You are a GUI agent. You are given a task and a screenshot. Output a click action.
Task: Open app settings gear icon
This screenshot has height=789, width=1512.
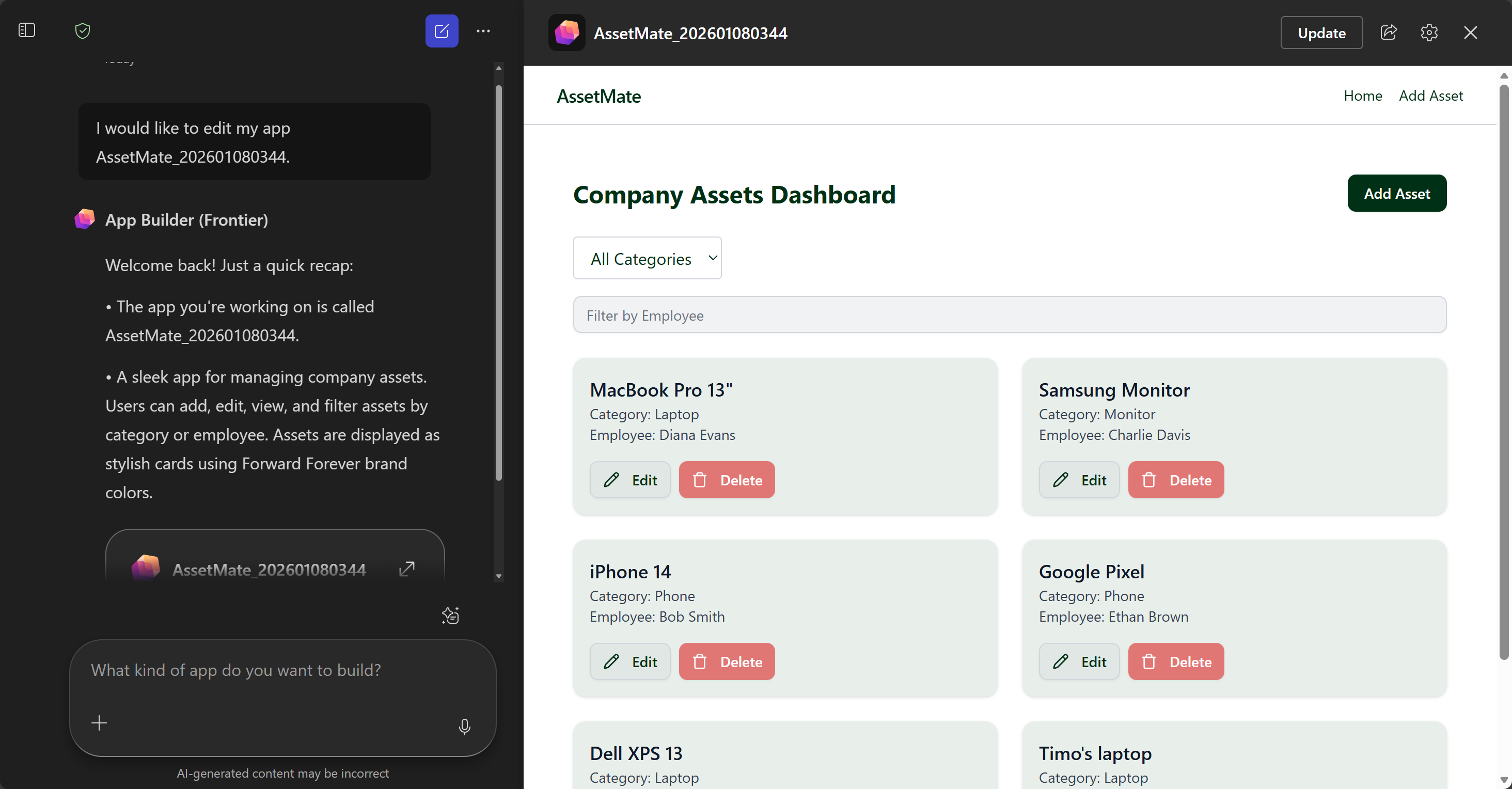(x=1429, y=33)
